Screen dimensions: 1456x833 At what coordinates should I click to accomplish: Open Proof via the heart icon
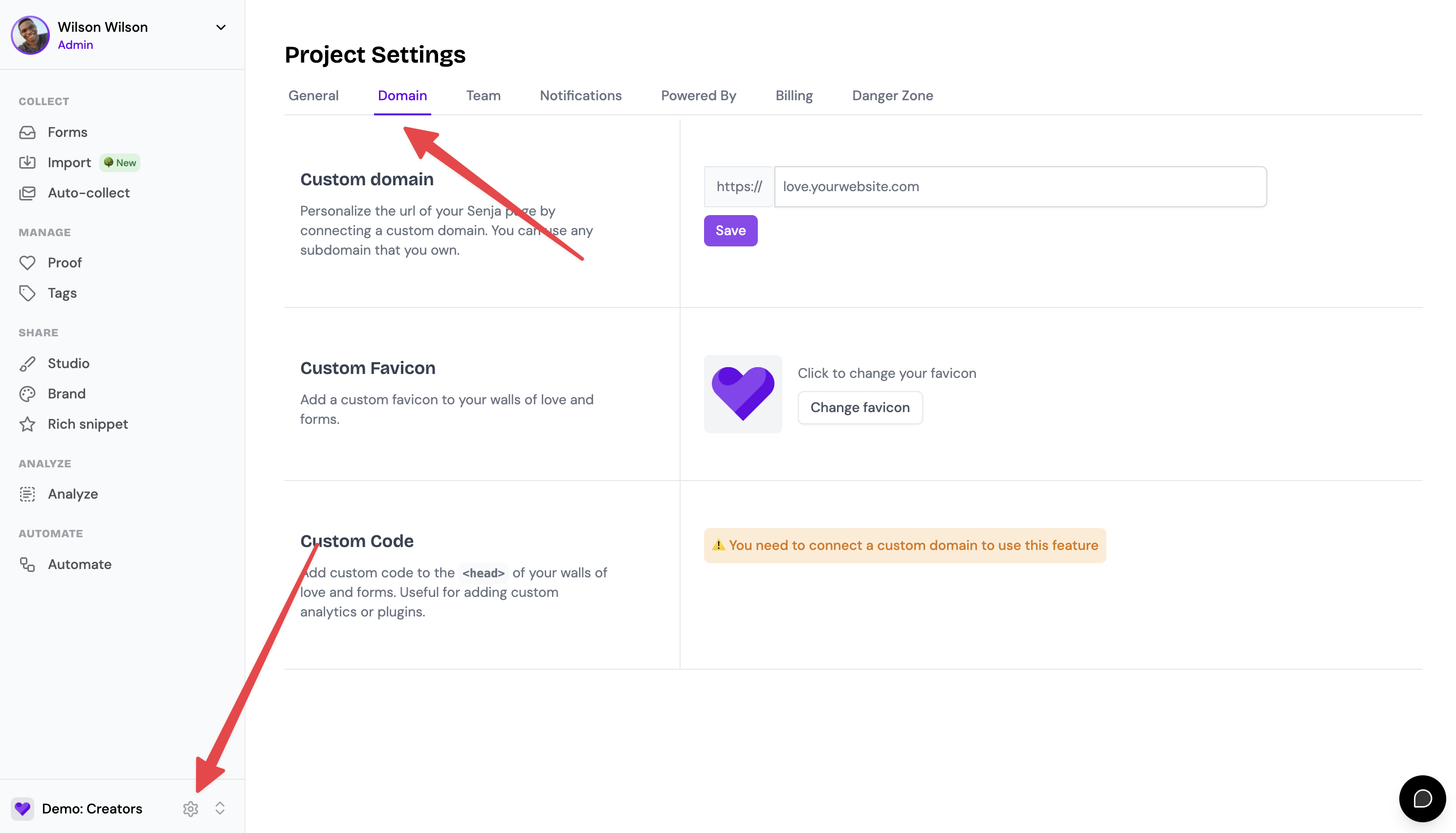(27, 263)
